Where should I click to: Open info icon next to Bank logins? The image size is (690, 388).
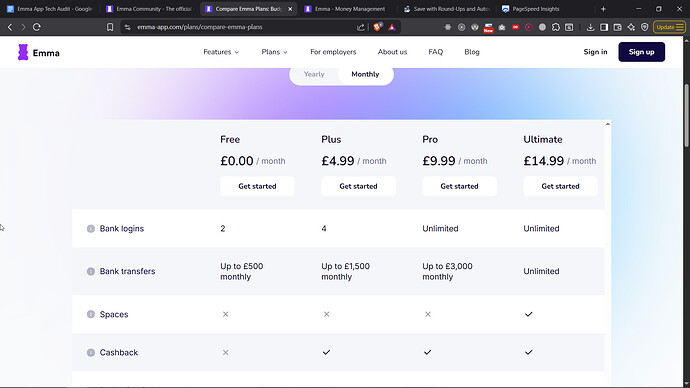click(91, 229)
